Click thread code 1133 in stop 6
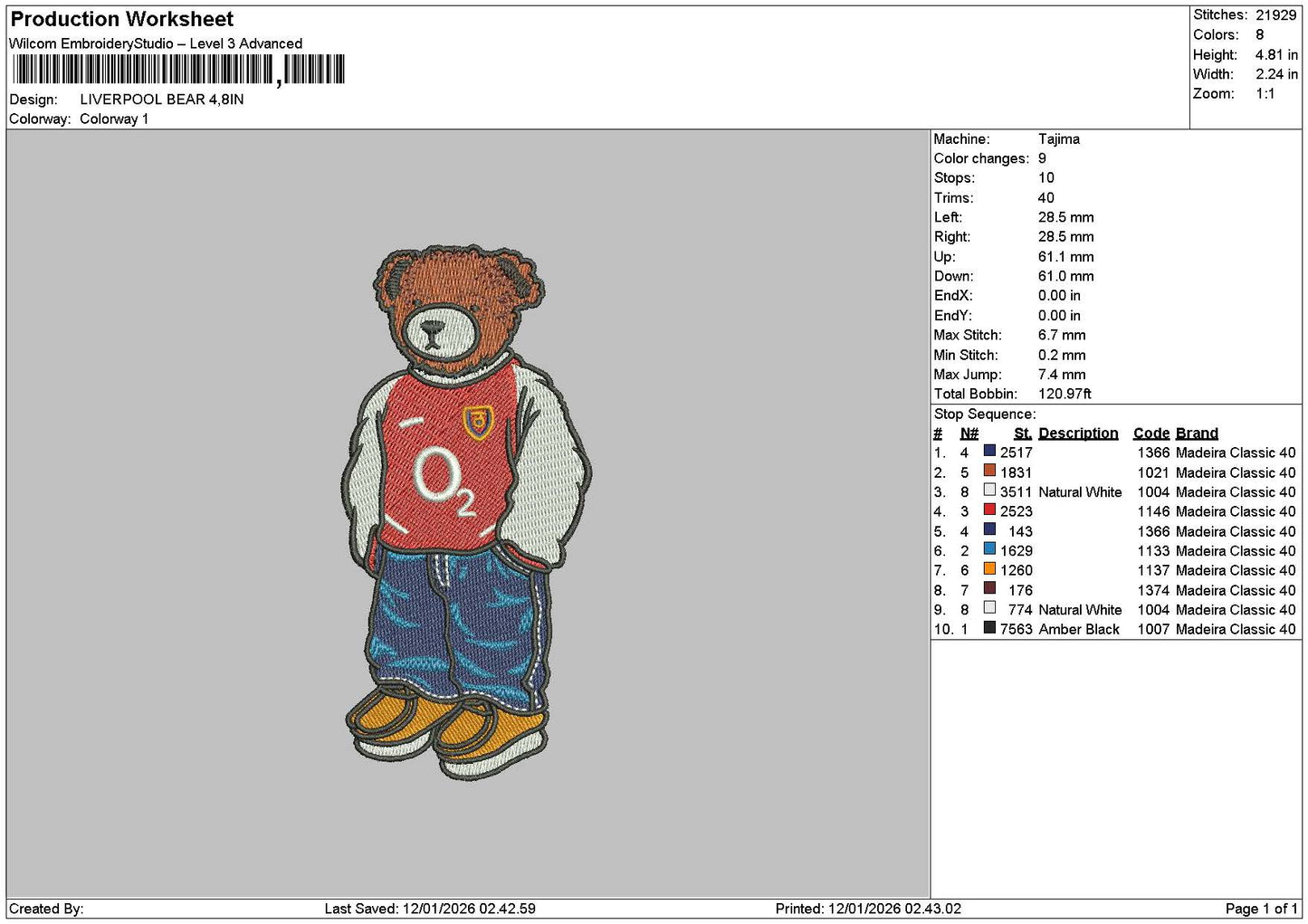1308x924 pixels. pos(1154,551)
